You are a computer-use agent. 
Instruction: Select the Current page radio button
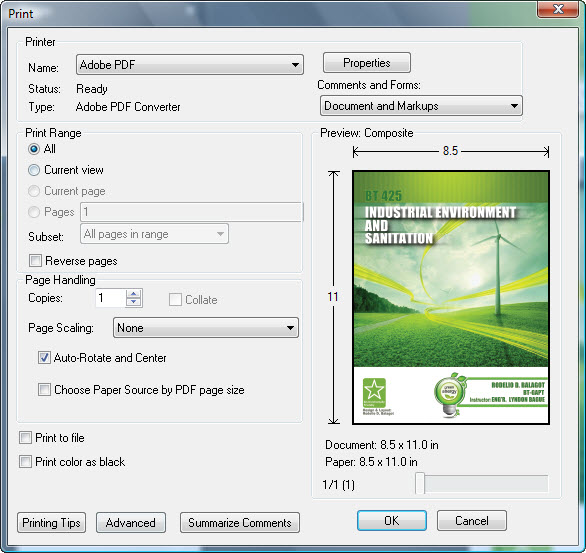pos(34,191)
